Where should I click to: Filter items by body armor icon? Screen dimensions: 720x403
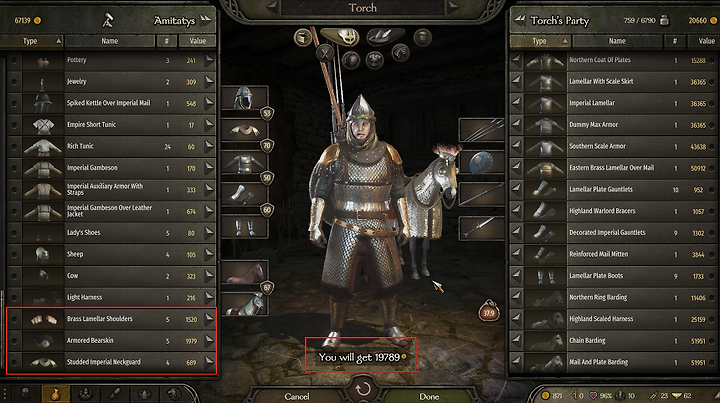click(x=375, y=60)
